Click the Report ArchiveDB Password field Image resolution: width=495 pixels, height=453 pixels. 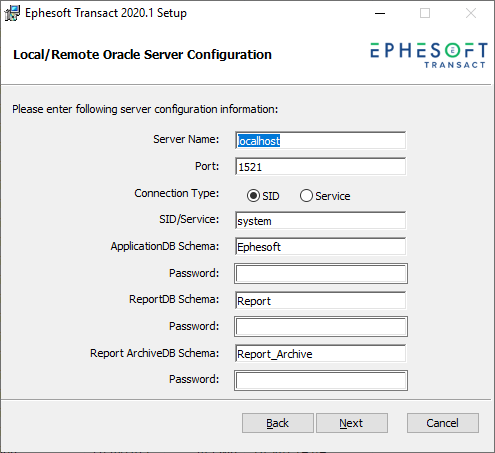point(321,380)
